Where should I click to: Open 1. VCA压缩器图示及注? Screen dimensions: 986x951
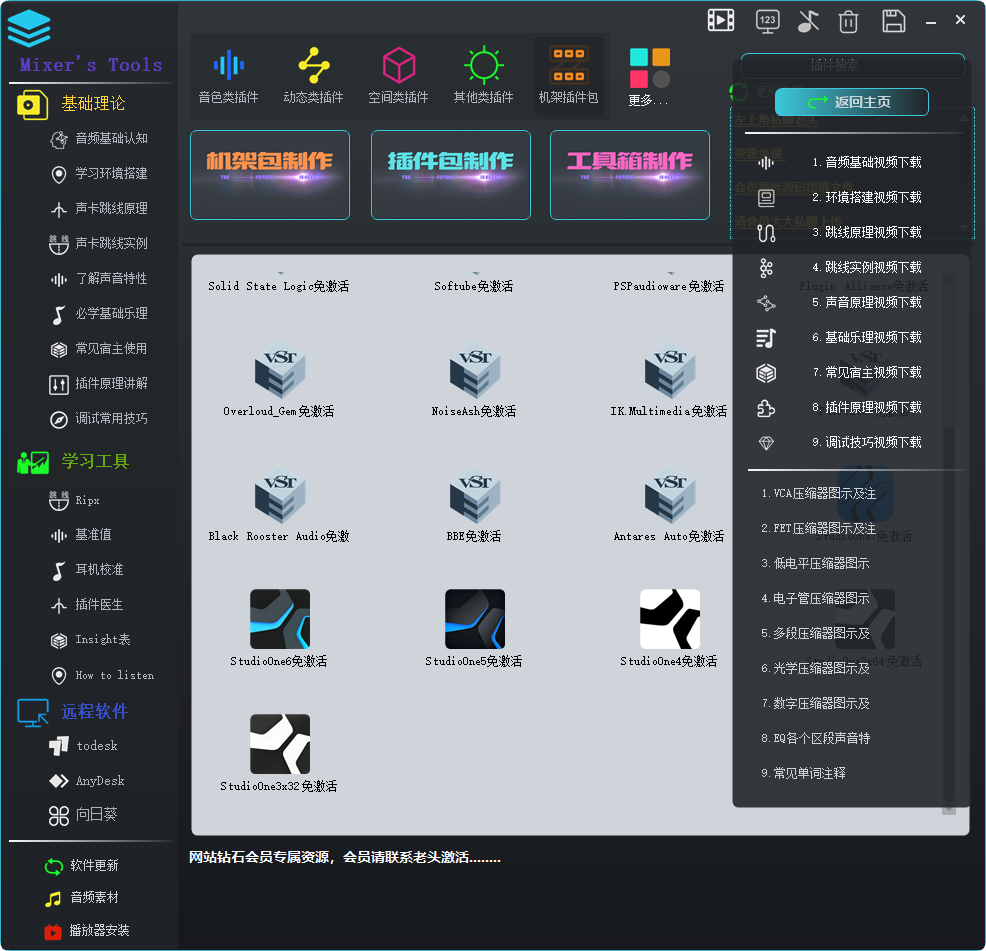[818, 494]
